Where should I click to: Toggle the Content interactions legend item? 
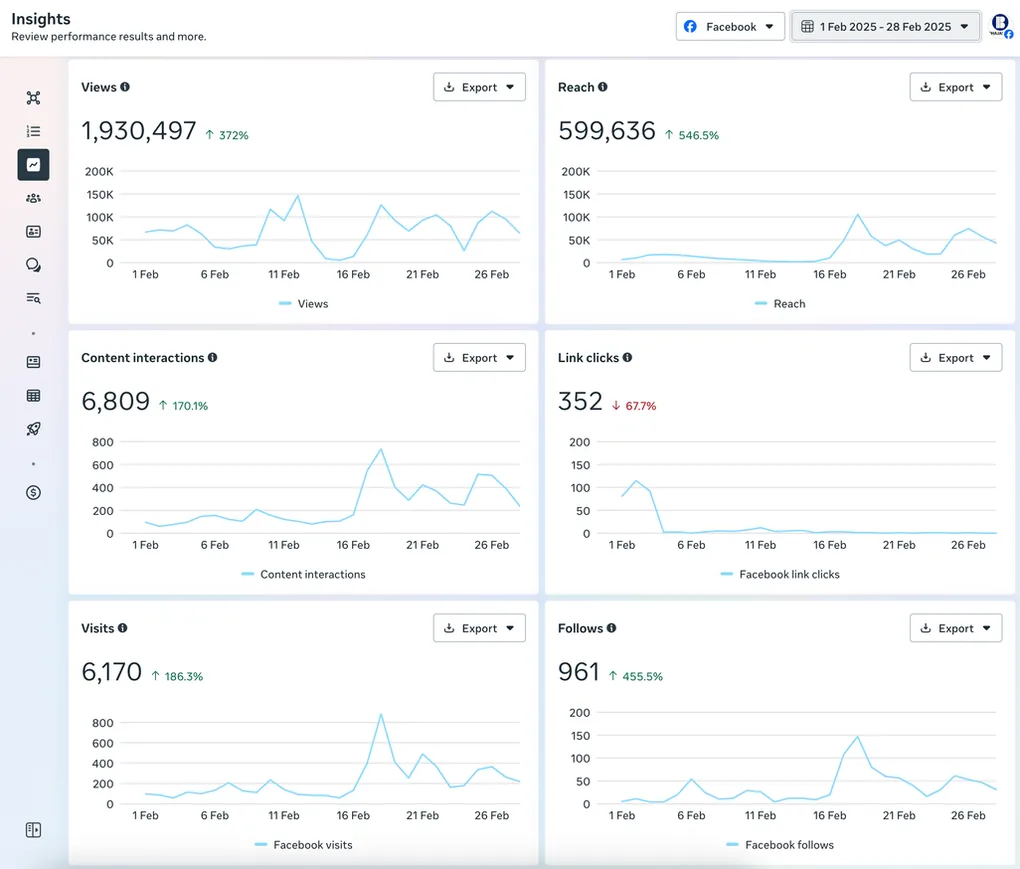[303, 574]
